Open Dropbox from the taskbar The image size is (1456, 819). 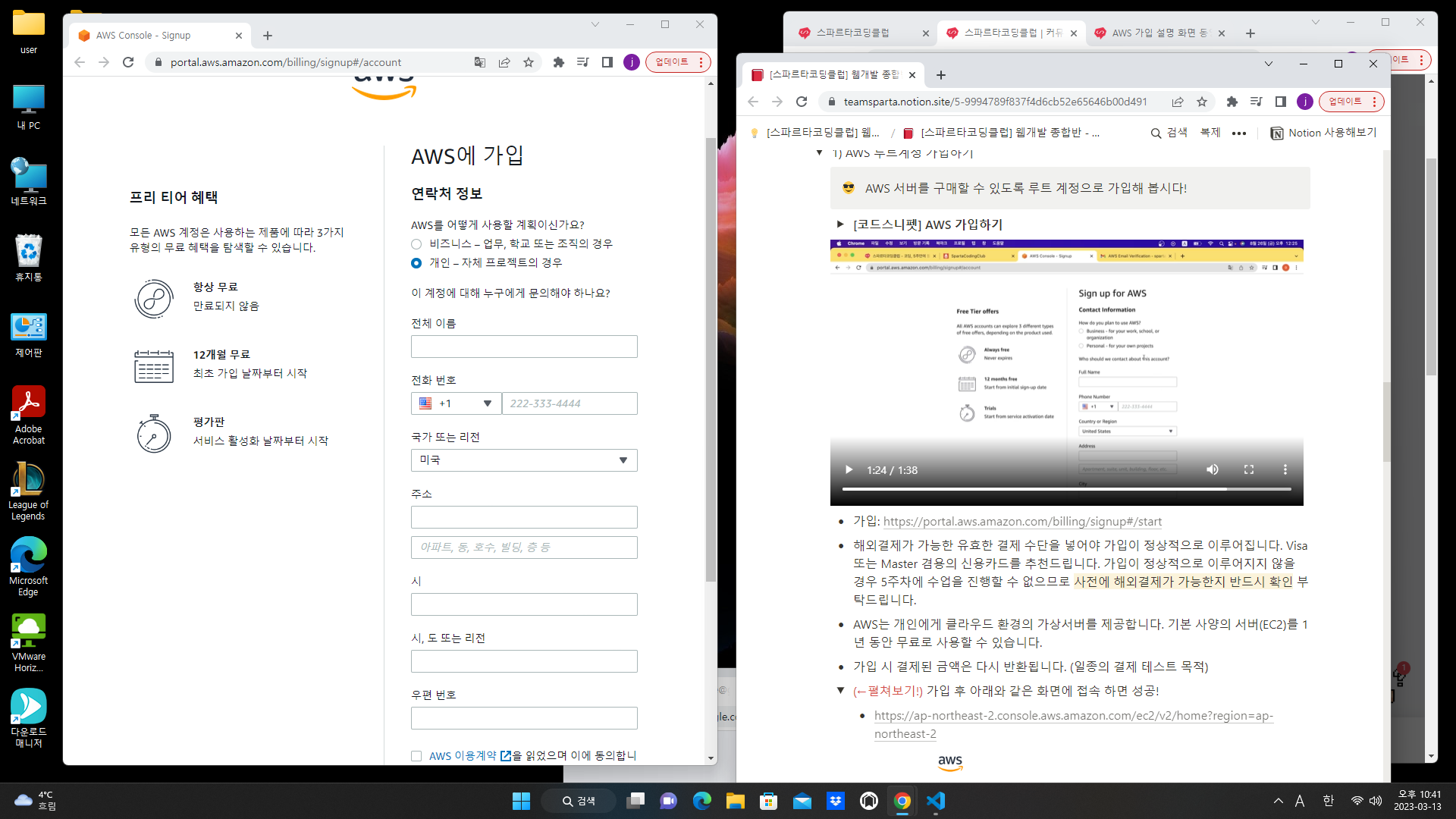836,801
